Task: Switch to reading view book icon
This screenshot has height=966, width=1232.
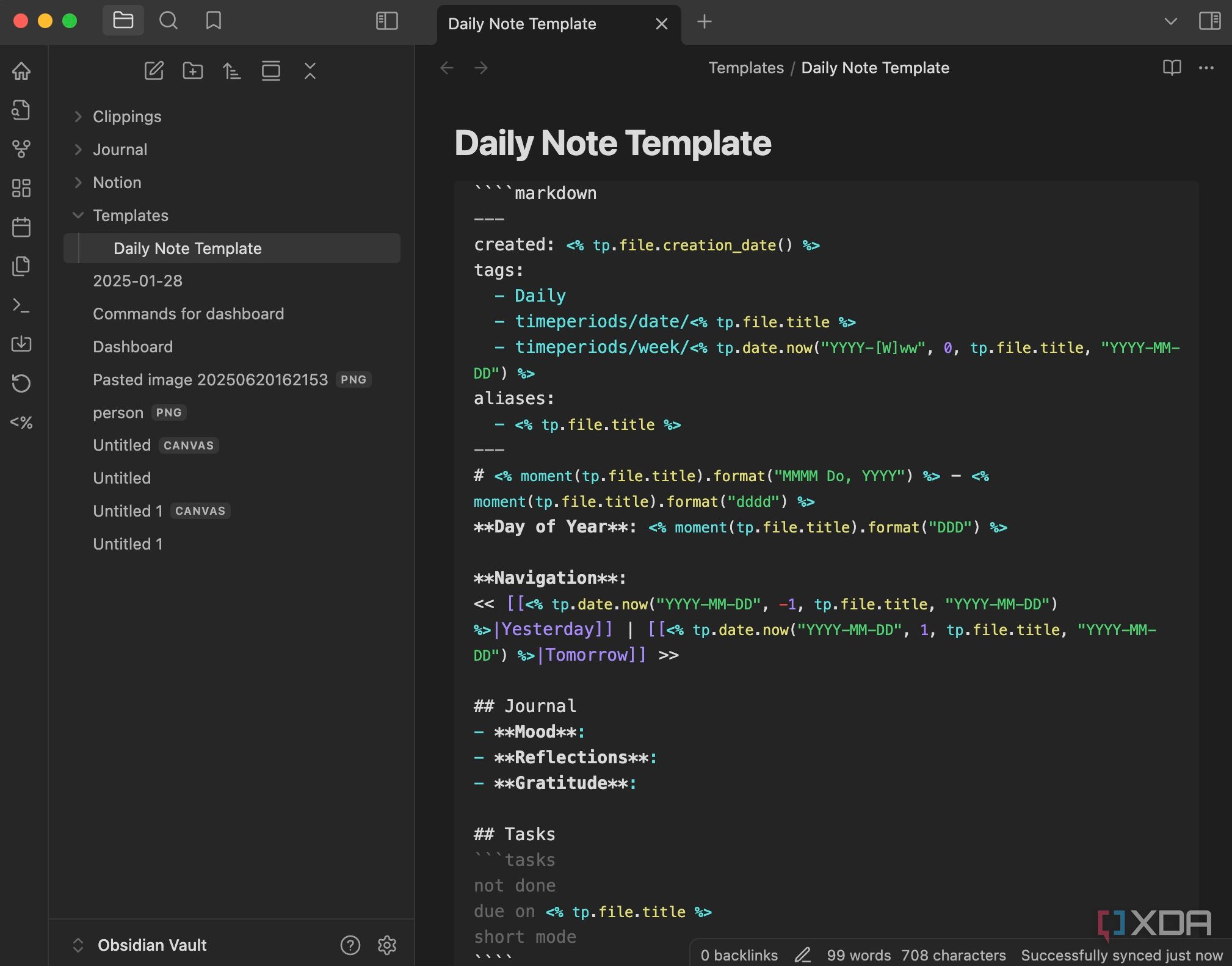Action: coord(1172,68)
